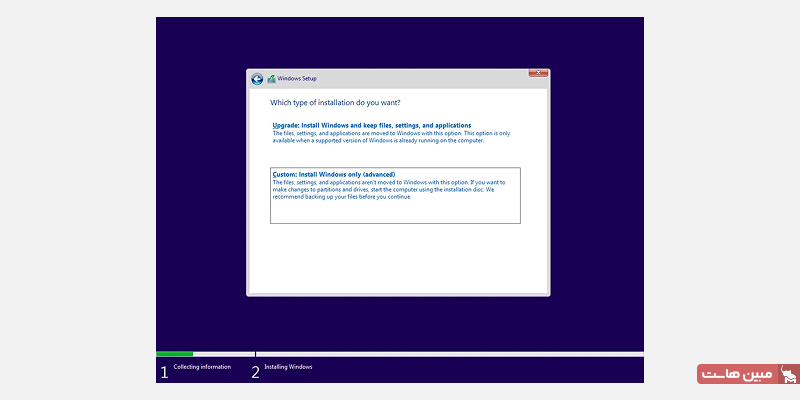This screenshot has width=800, height=400.
Task: Click the Upgrade option description paragraph
Action: coord(391,137)
